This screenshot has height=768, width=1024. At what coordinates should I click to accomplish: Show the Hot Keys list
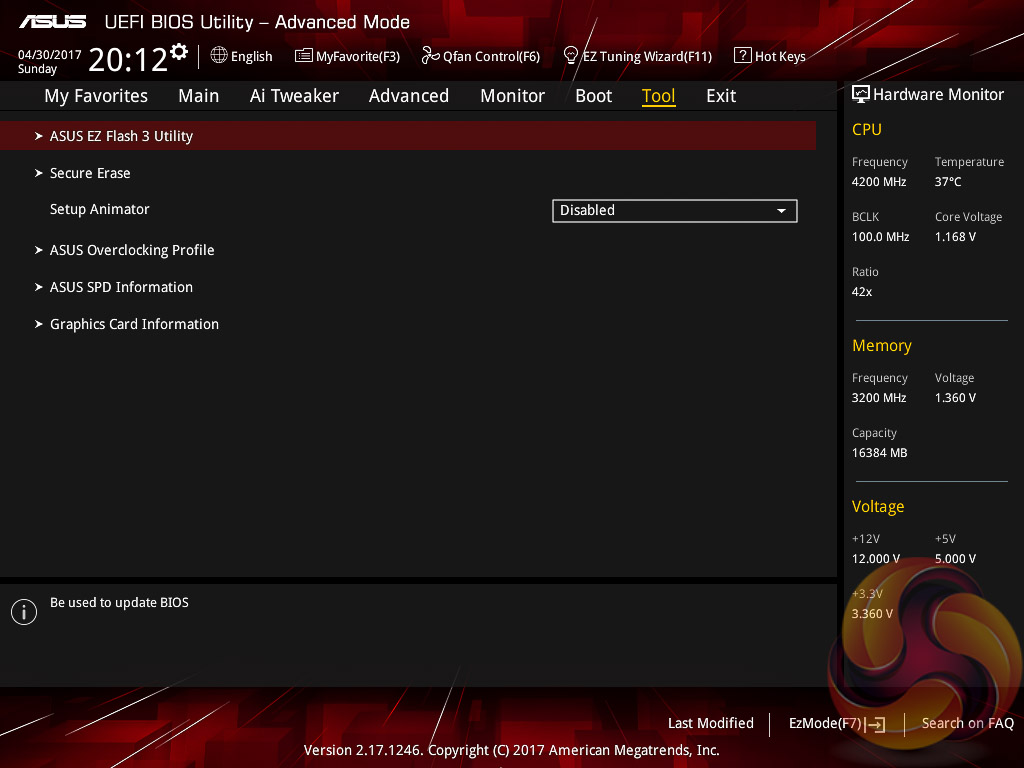770,56
